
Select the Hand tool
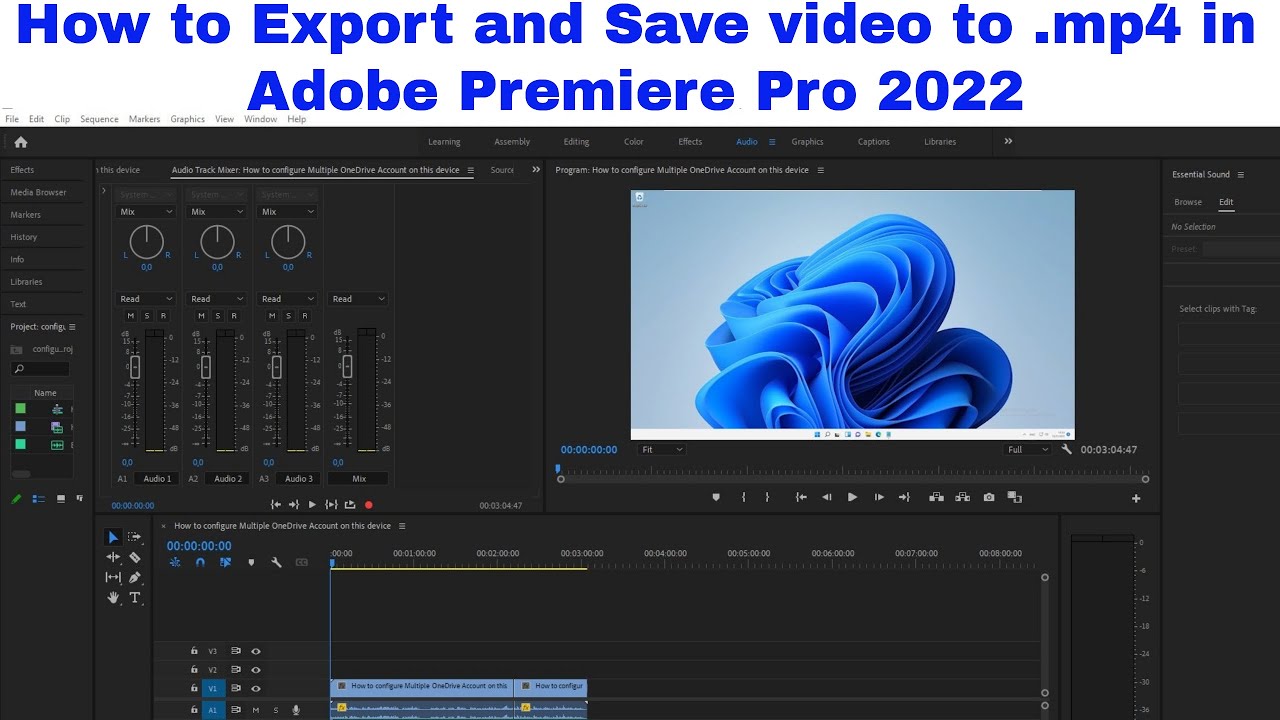coord(113,597)
